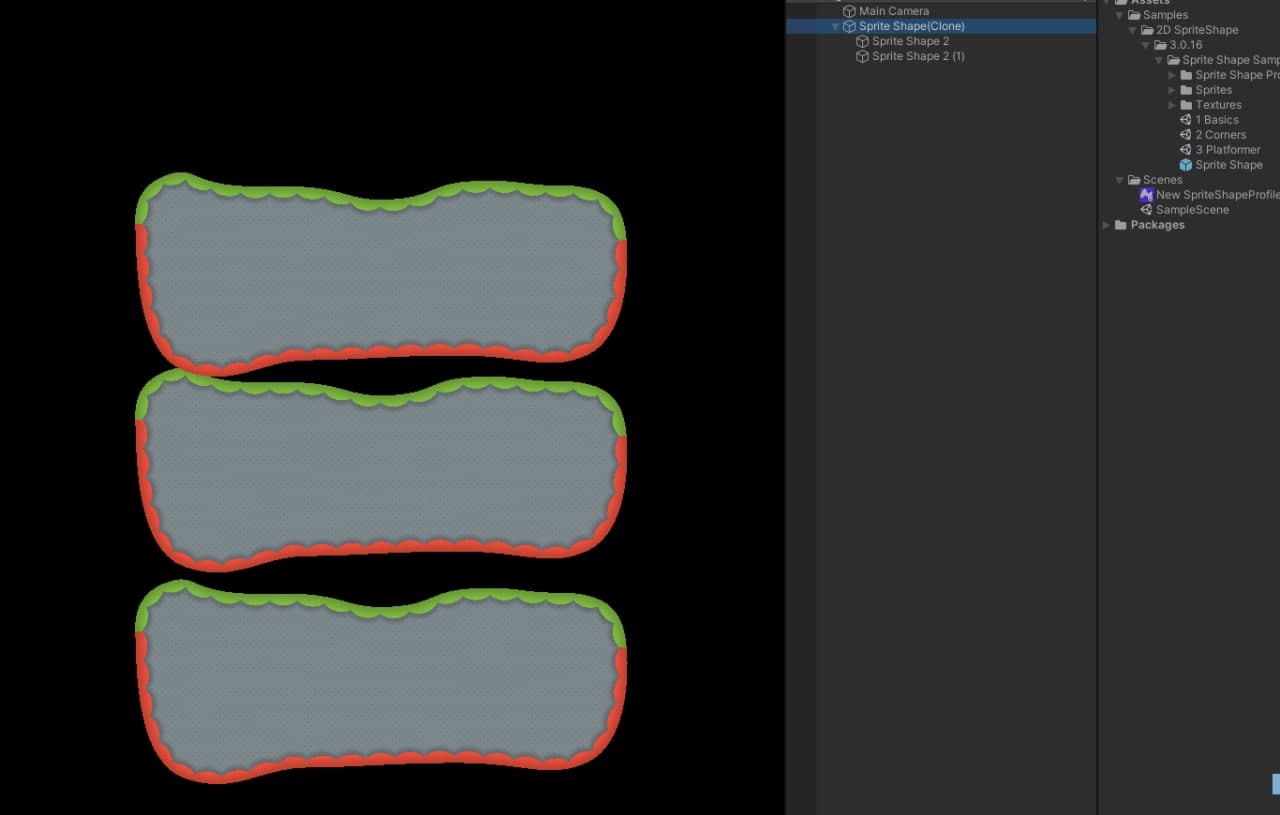The height and width of the screenshot is (815, 1280).
Task: Collapse the 3.0.16 folder arrow
Action: point(1146,45)
